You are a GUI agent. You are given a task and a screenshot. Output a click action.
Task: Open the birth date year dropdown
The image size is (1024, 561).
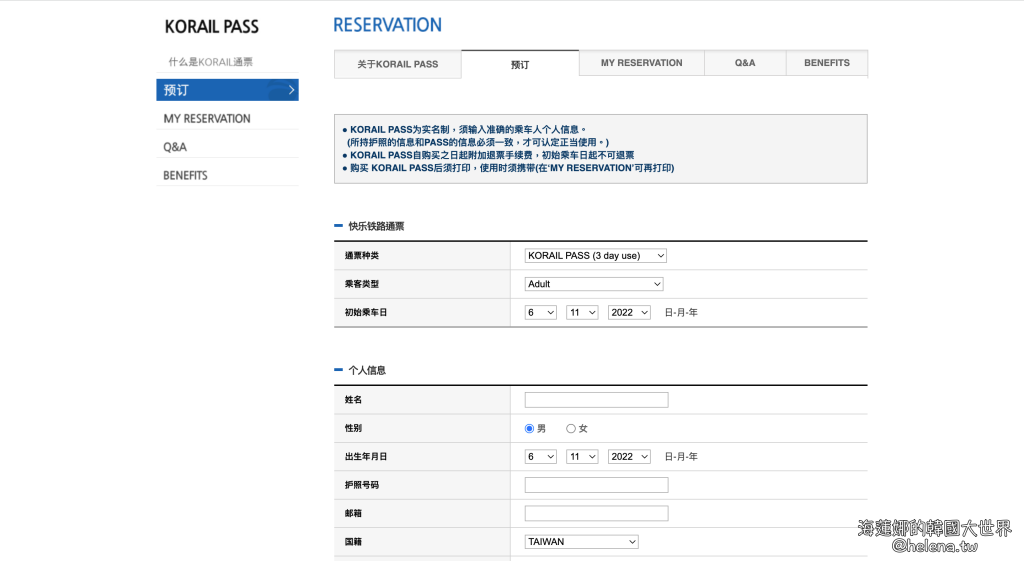[x=629, y=457]
